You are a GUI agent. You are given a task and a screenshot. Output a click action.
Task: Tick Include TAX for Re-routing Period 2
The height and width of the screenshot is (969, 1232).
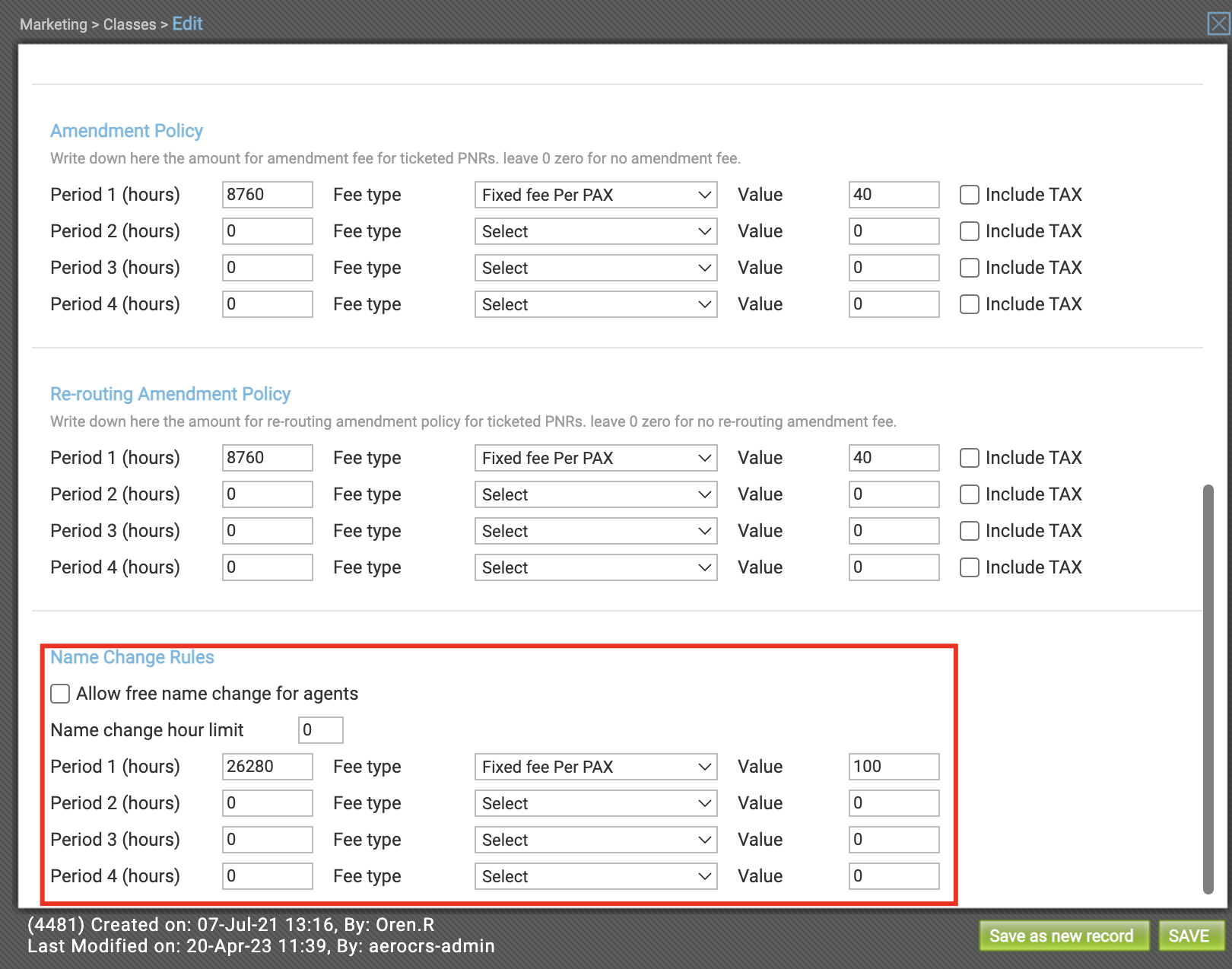point(969,494)
